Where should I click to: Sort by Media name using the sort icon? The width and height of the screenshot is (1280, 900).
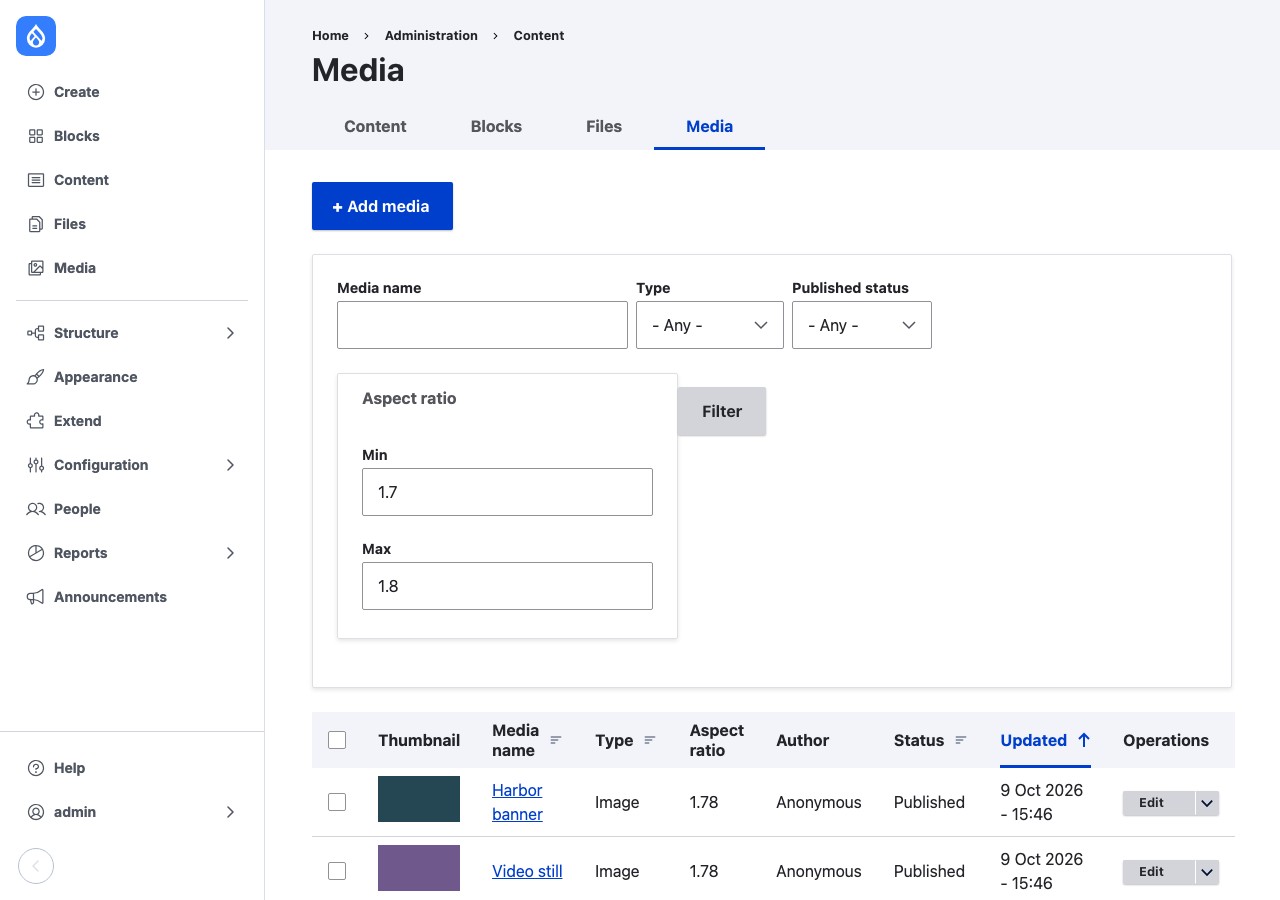coord(556,740)
